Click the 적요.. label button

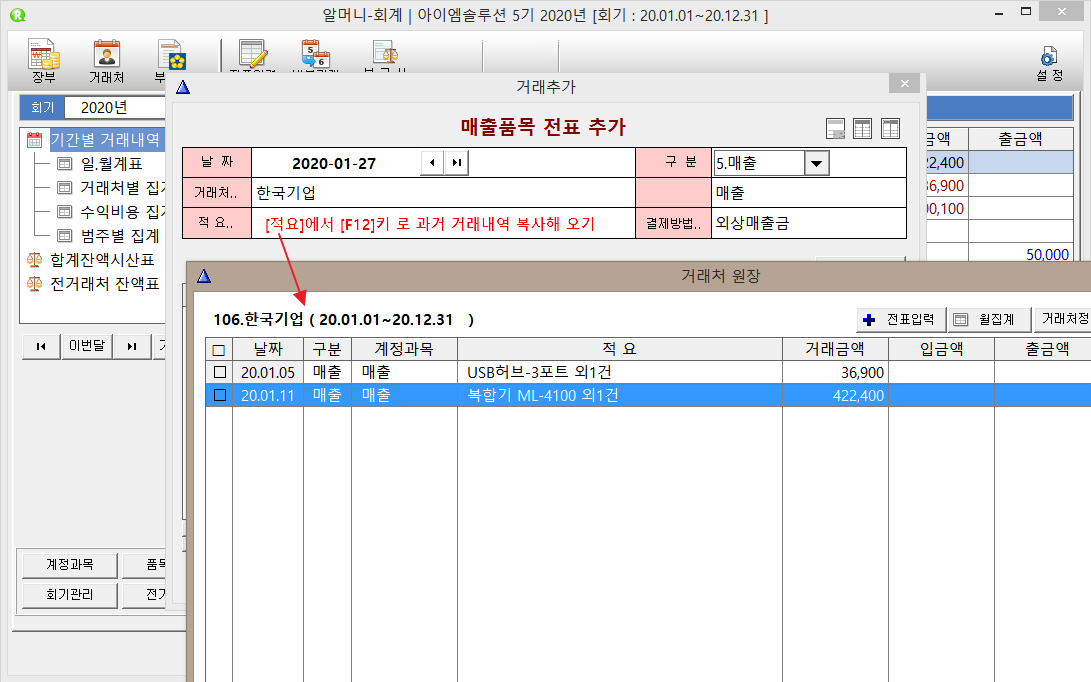point(216,223)
